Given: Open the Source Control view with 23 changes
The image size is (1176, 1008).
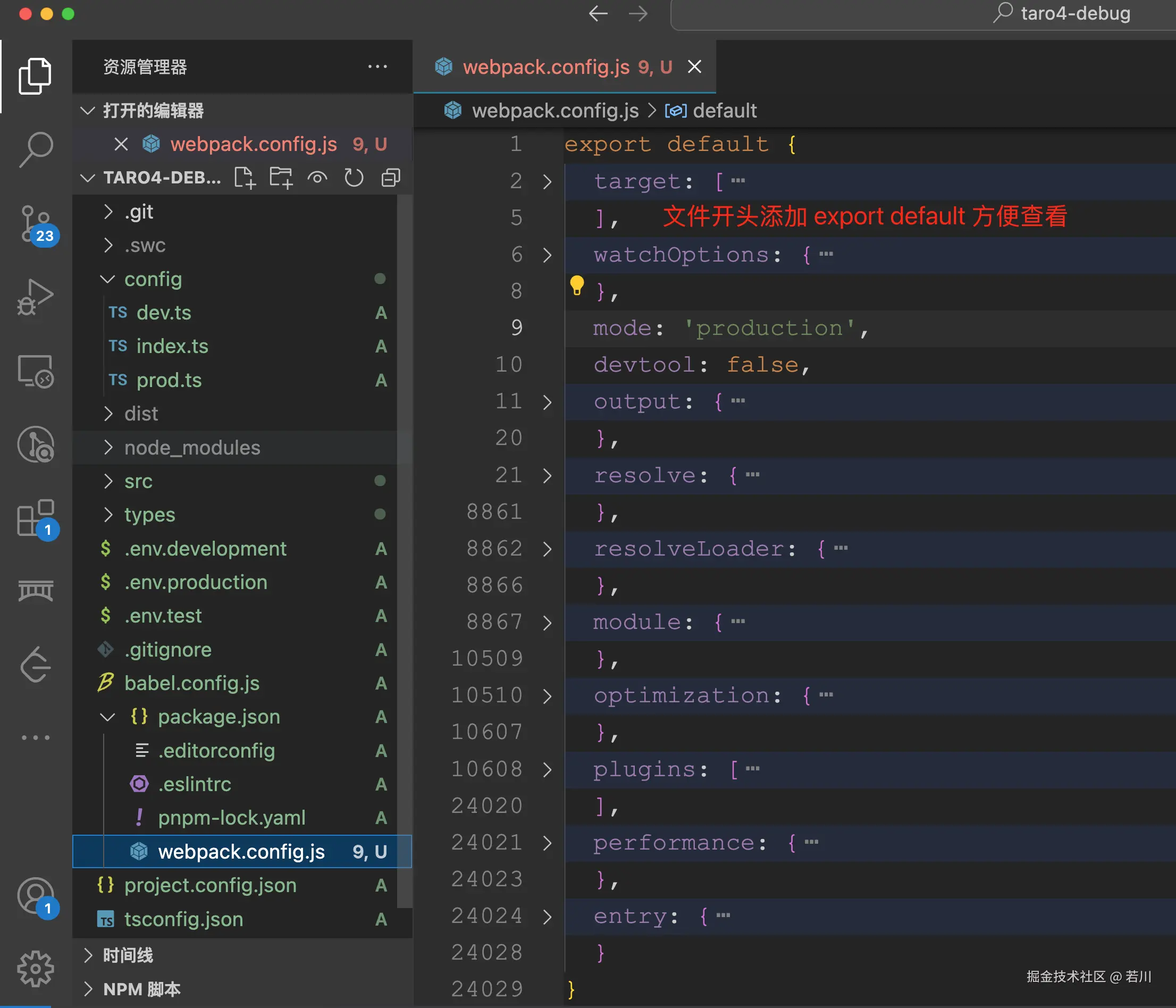Looking at the screenshot, I should (x=35, y=224).
